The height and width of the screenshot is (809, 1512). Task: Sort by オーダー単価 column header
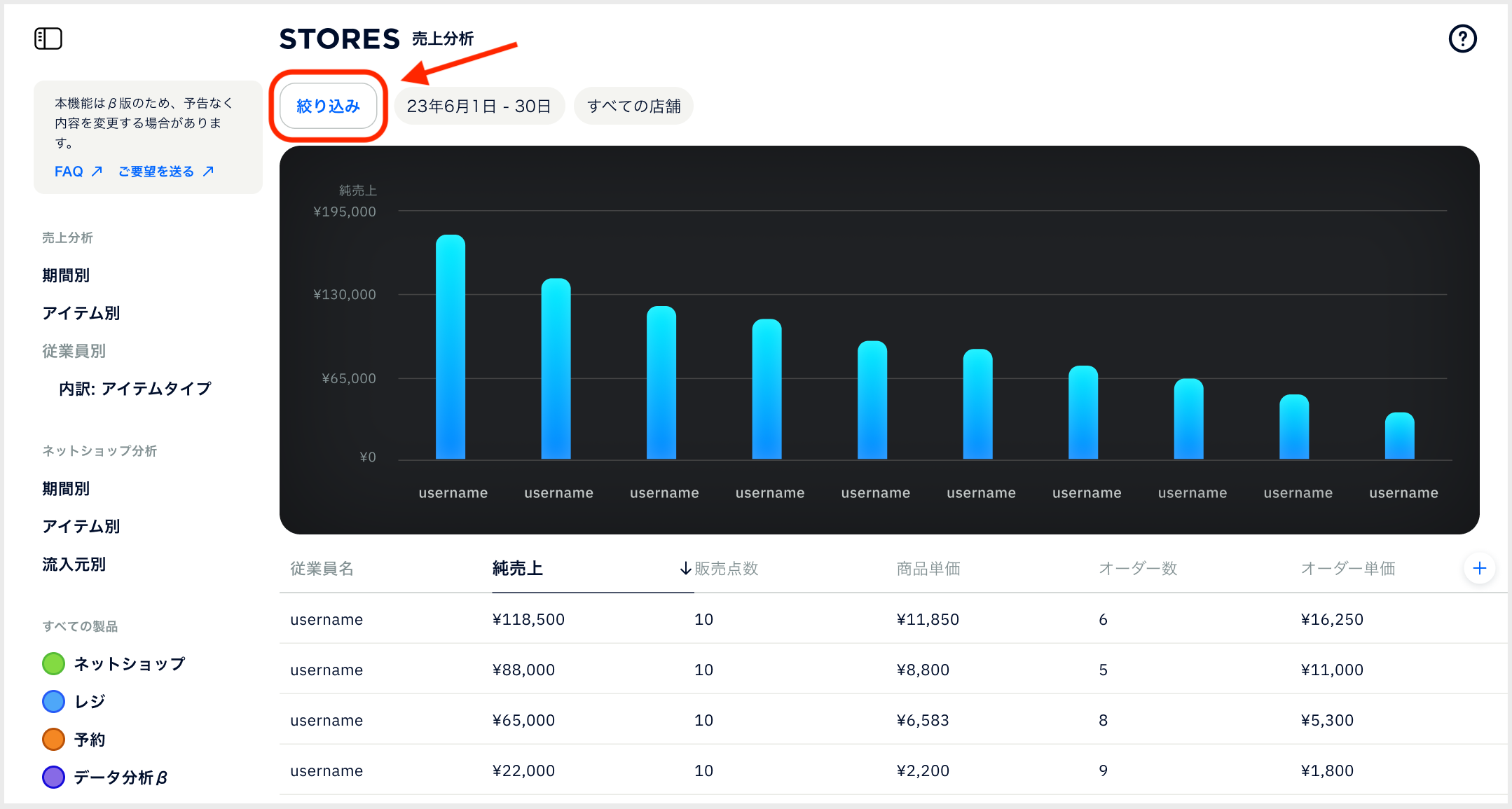[x=1348, y=569]
